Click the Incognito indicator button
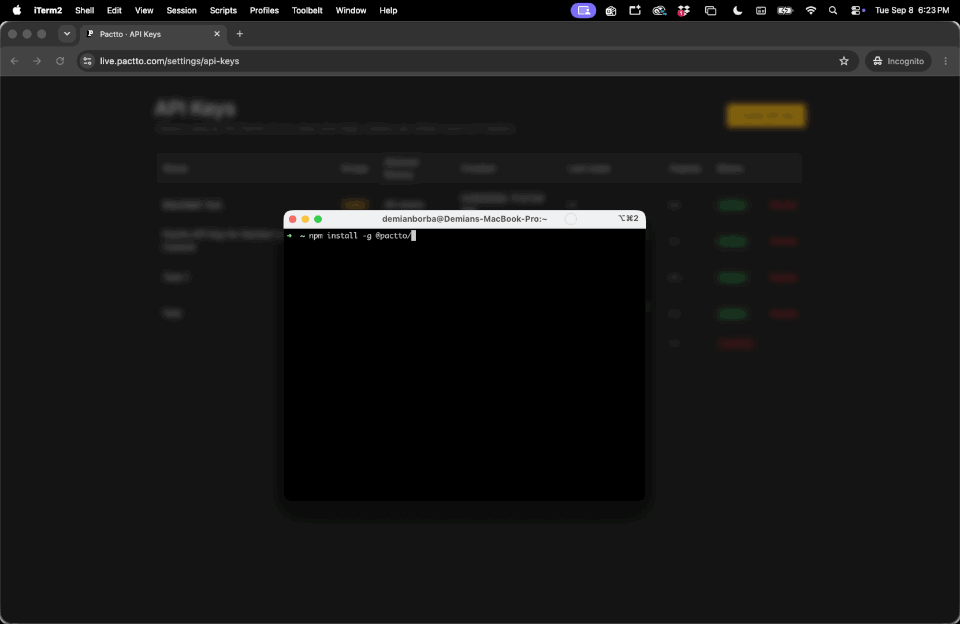This screenshot has width=960, height=624. pos(898,61)
